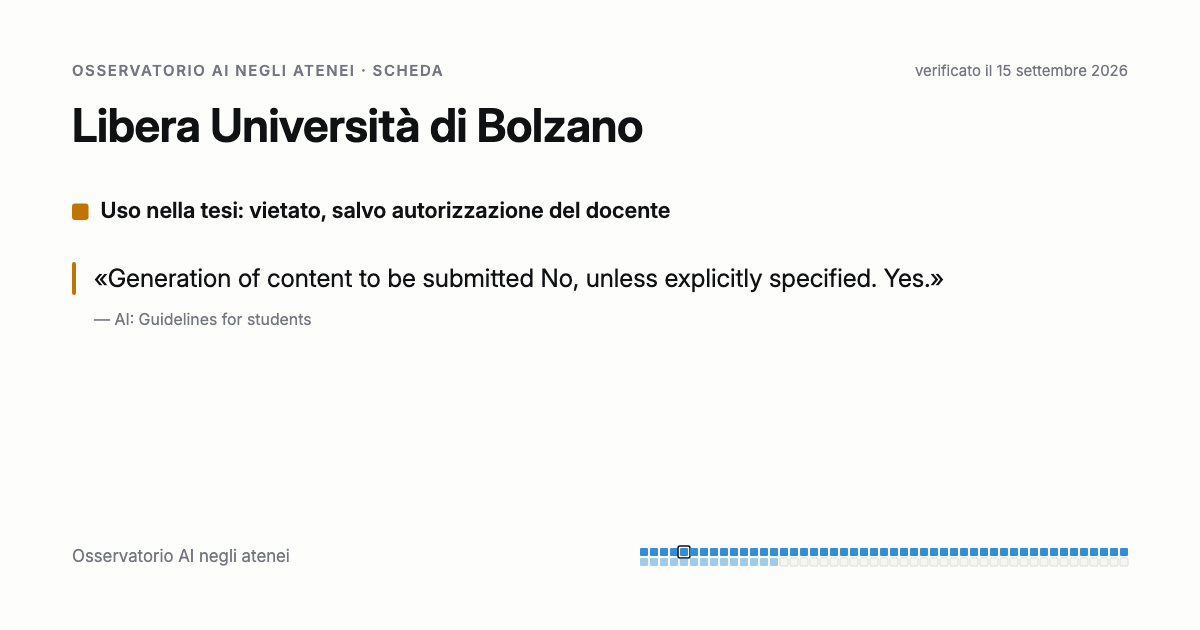Click first dark blue square in top row
The width and height of the screenshot is (1200, 630).
click(644, 552)
